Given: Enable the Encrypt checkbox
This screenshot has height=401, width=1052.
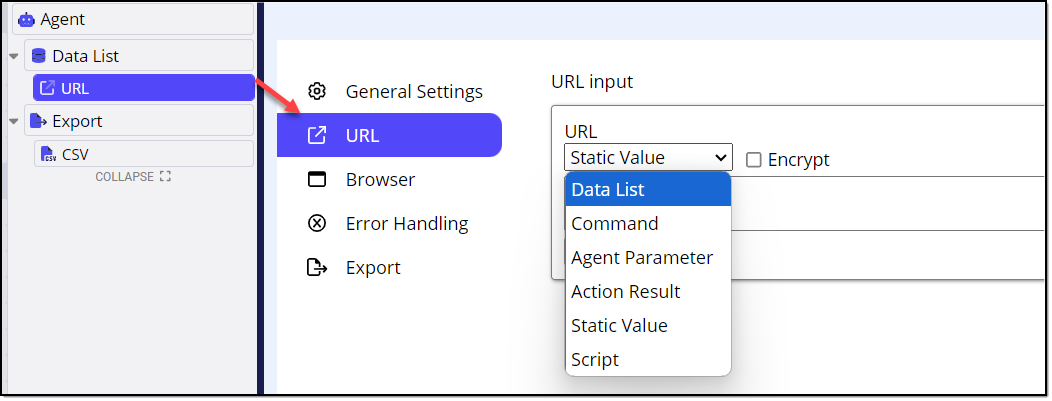Looking at the screenshot, I should click(754, 160).
